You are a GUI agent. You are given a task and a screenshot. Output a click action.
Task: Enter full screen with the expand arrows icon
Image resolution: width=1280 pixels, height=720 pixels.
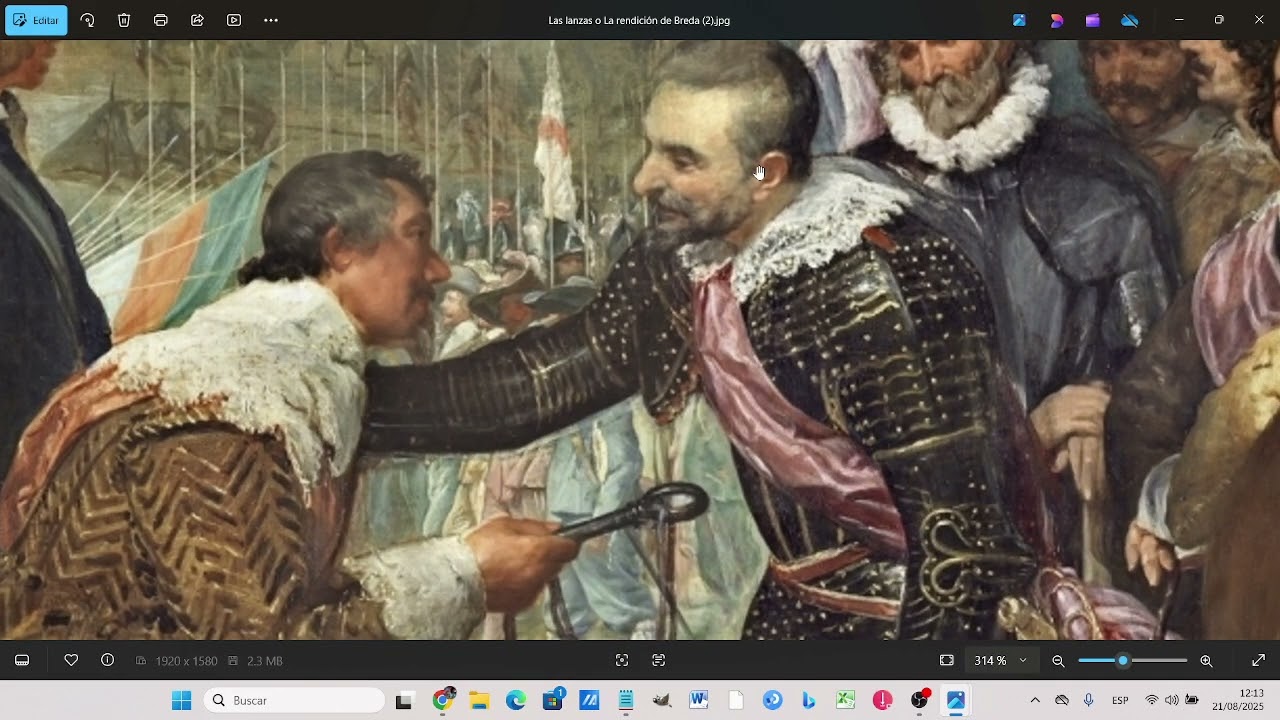(1258, 660)
